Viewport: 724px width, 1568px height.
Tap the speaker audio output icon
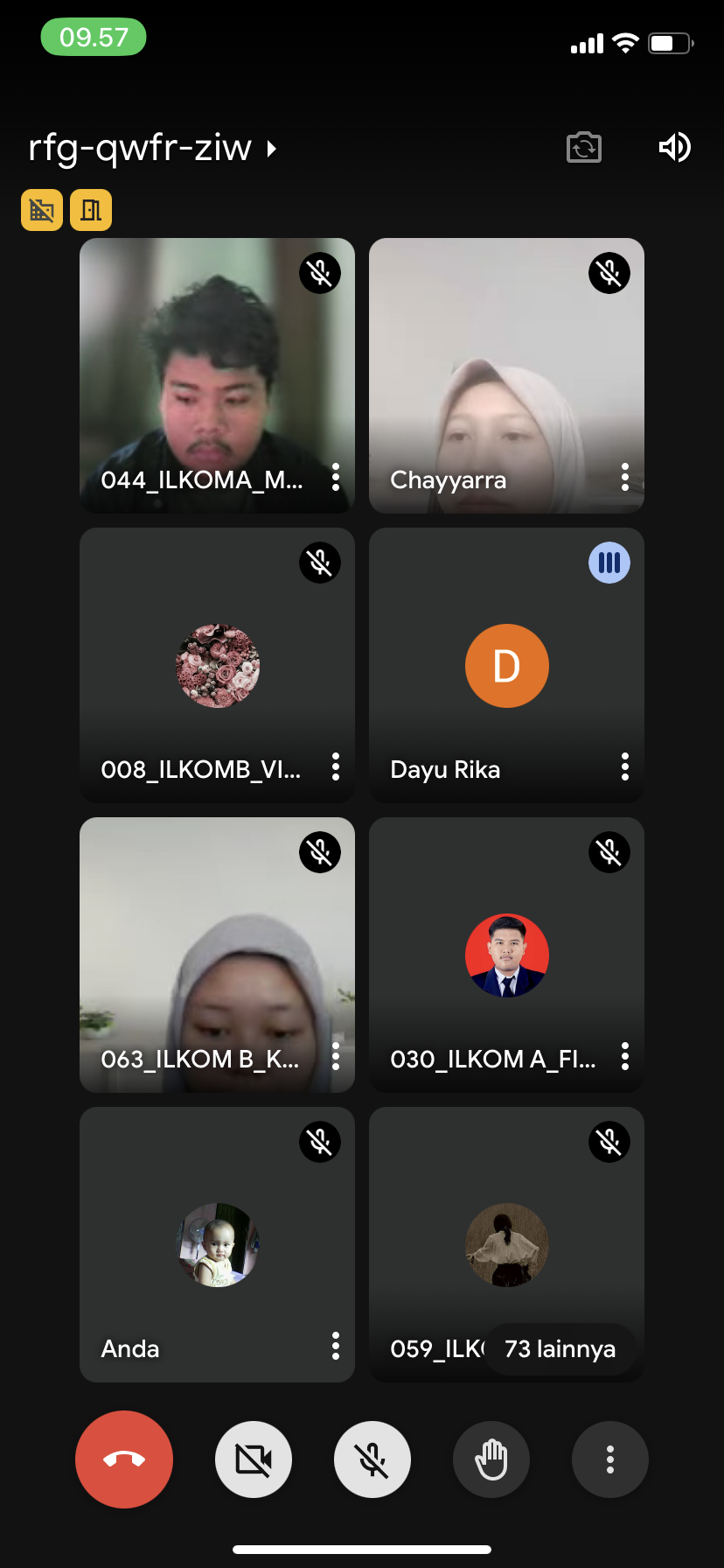coord(674,147)
